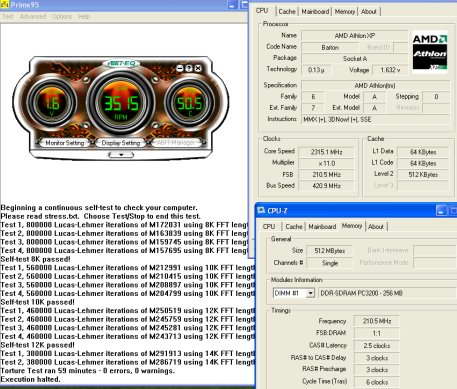Switch to Mainboard tab in lower CPU-Z

click(322, 227)
